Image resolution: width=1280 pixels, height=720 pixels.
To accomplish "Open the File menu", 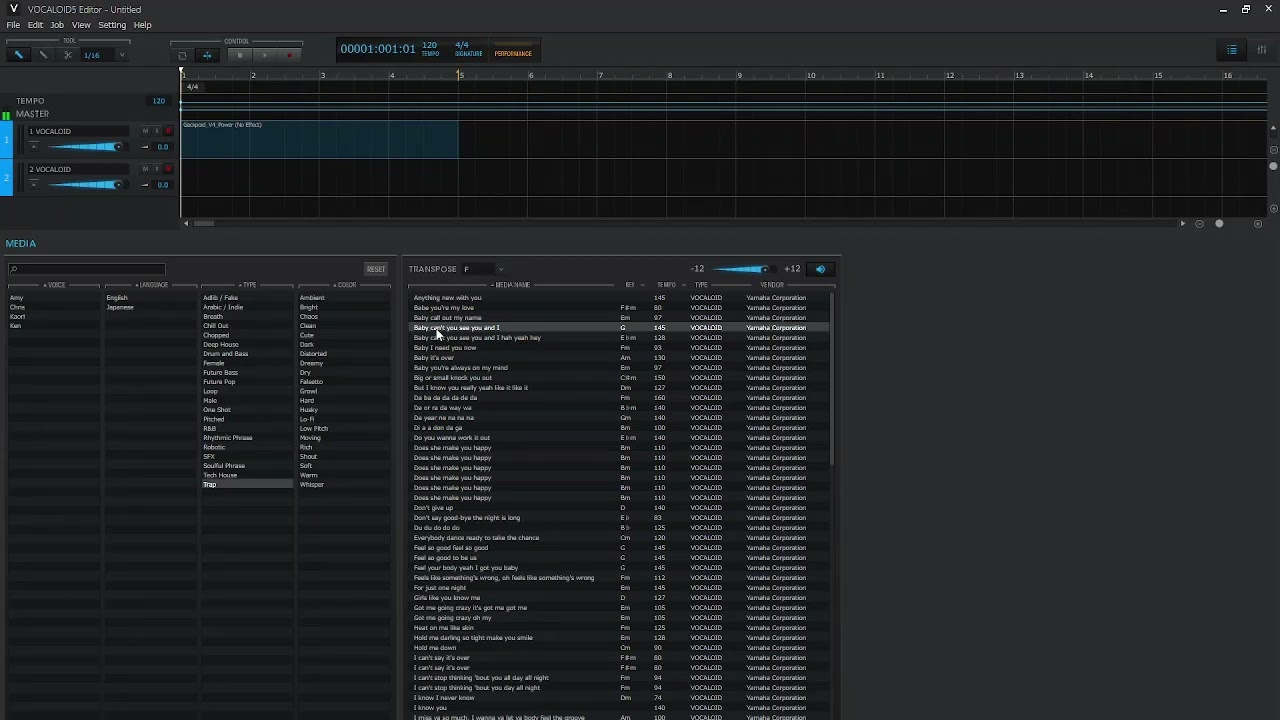I will click(13, 25).
